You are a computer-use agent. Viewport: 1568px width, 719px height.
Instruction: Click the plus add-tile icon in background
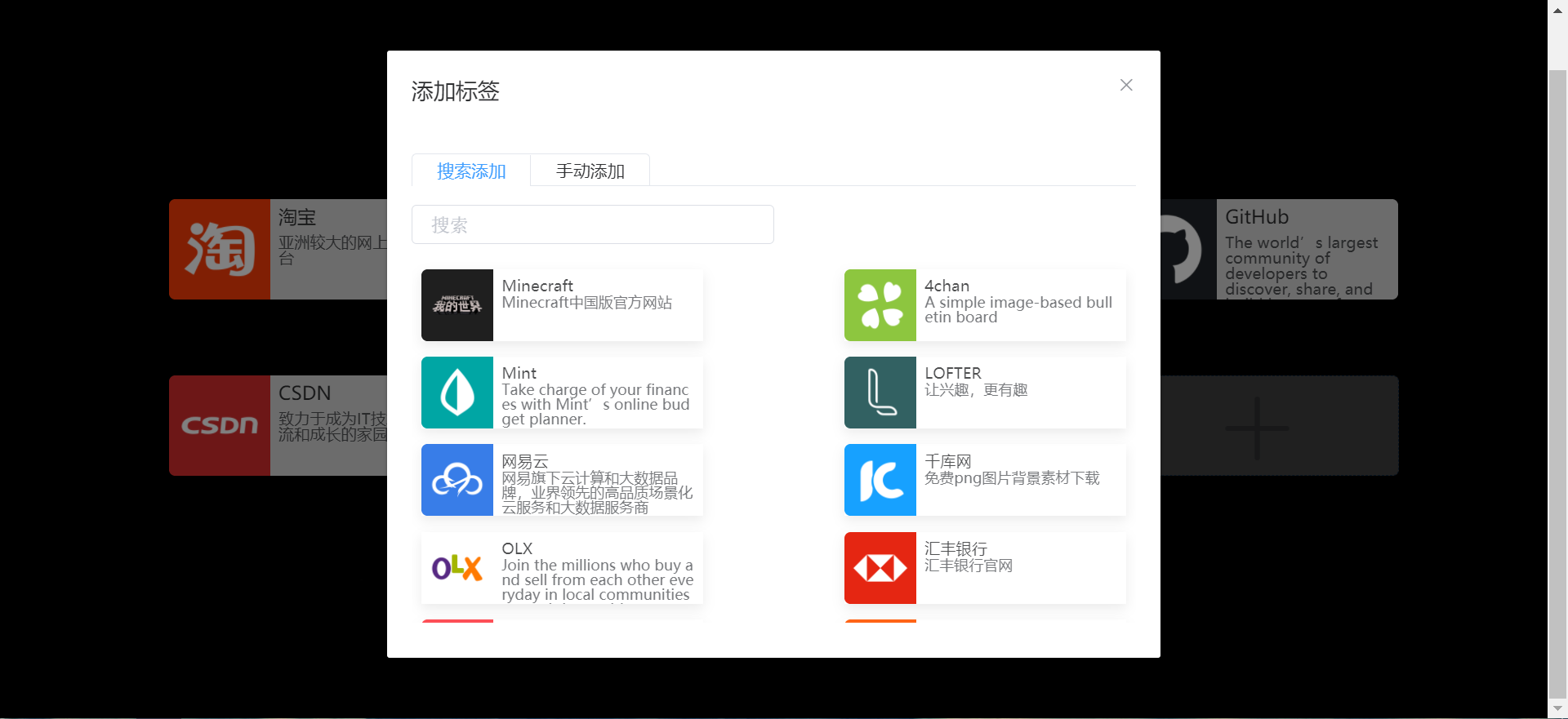tap(1257, 428)
